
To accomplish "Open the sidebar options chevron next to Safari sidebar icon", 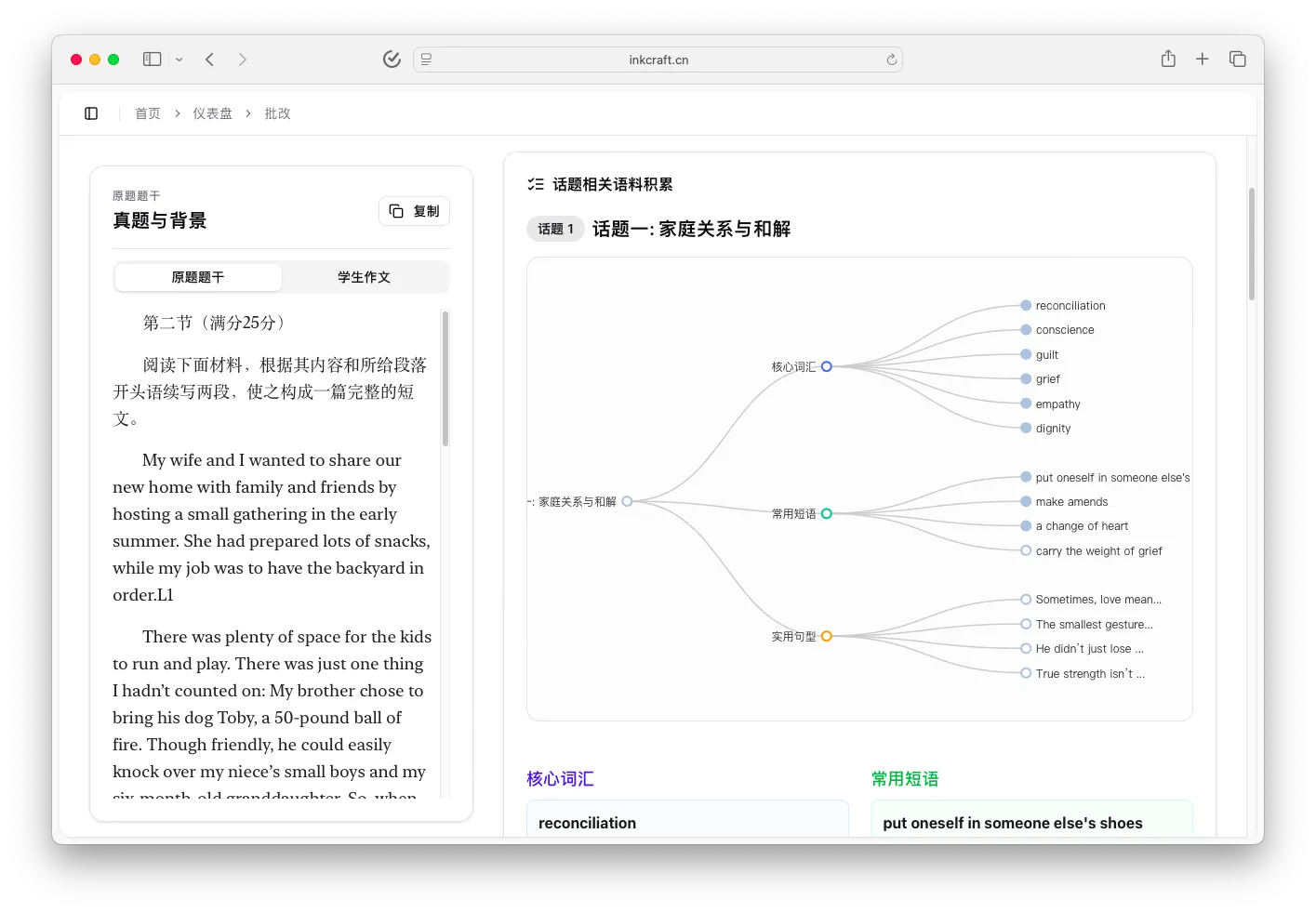I will tap(179, 59).
